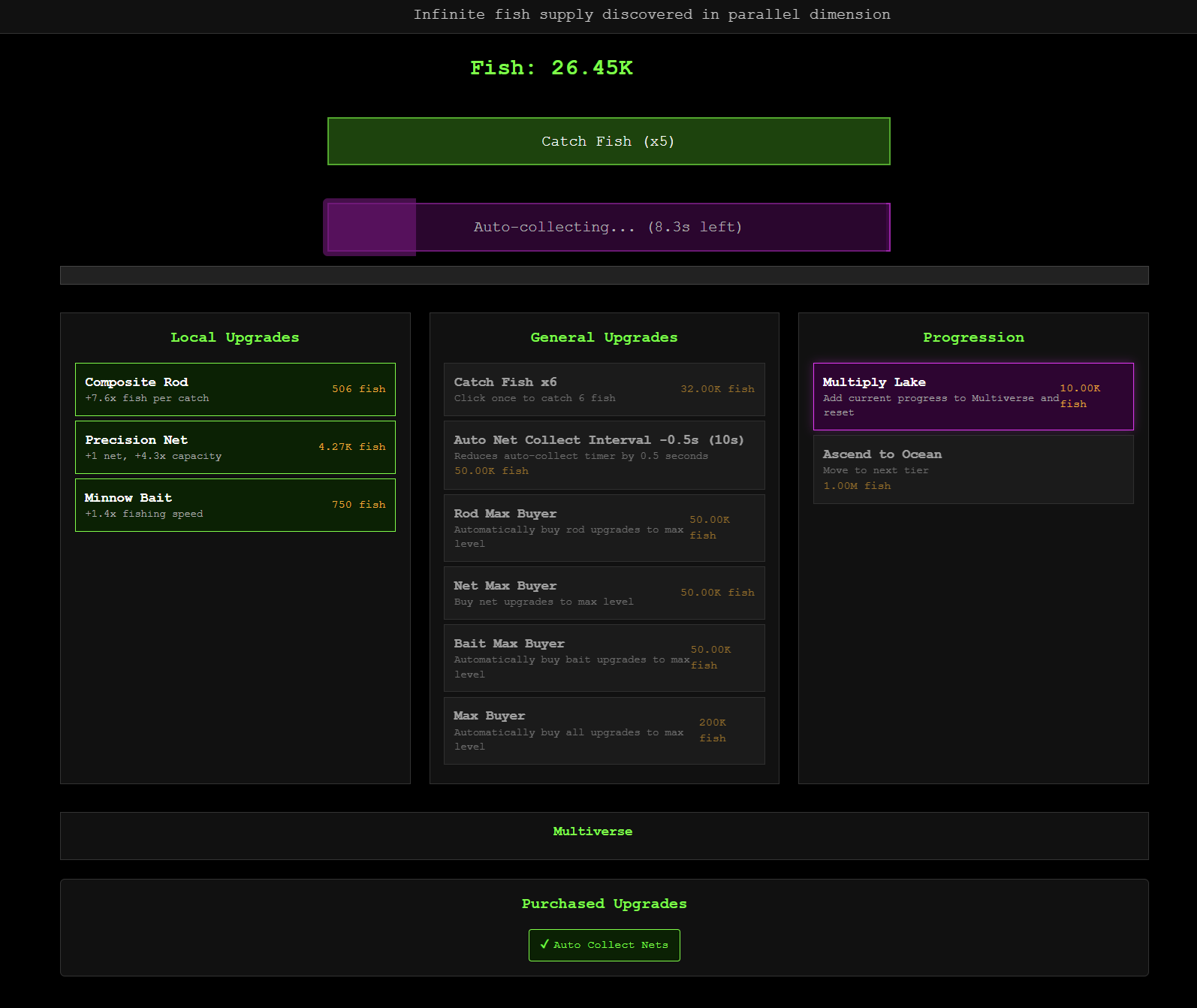Image resolution: width=1197 pixels, height=1008 pixels.
Task: Purchase the Net Max Buyer upgrade
Action: pos(604,593)
